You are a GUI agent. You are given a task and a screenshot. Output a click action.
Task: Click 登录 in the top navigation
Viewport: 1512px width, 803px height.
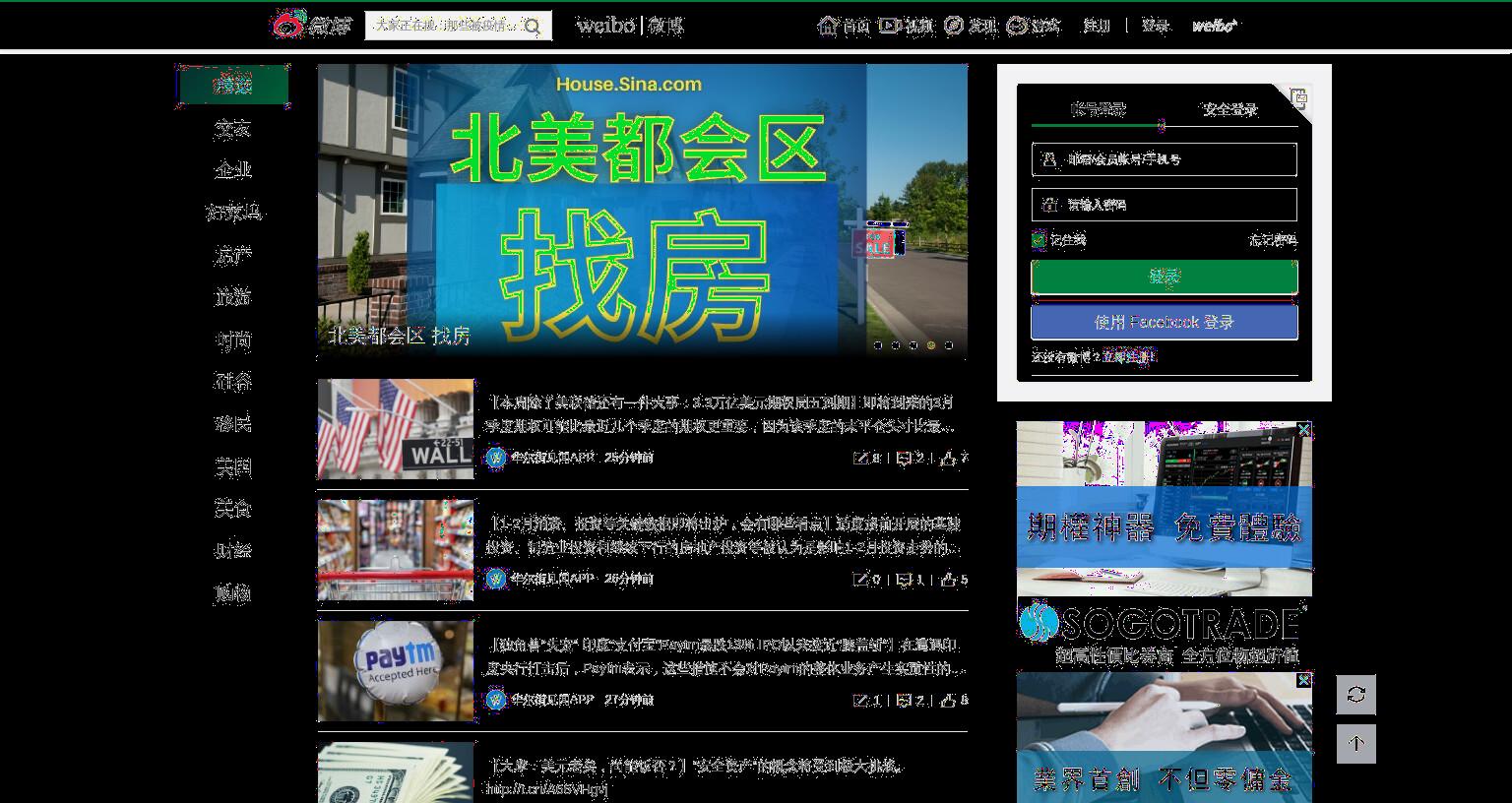[1156, 26]
